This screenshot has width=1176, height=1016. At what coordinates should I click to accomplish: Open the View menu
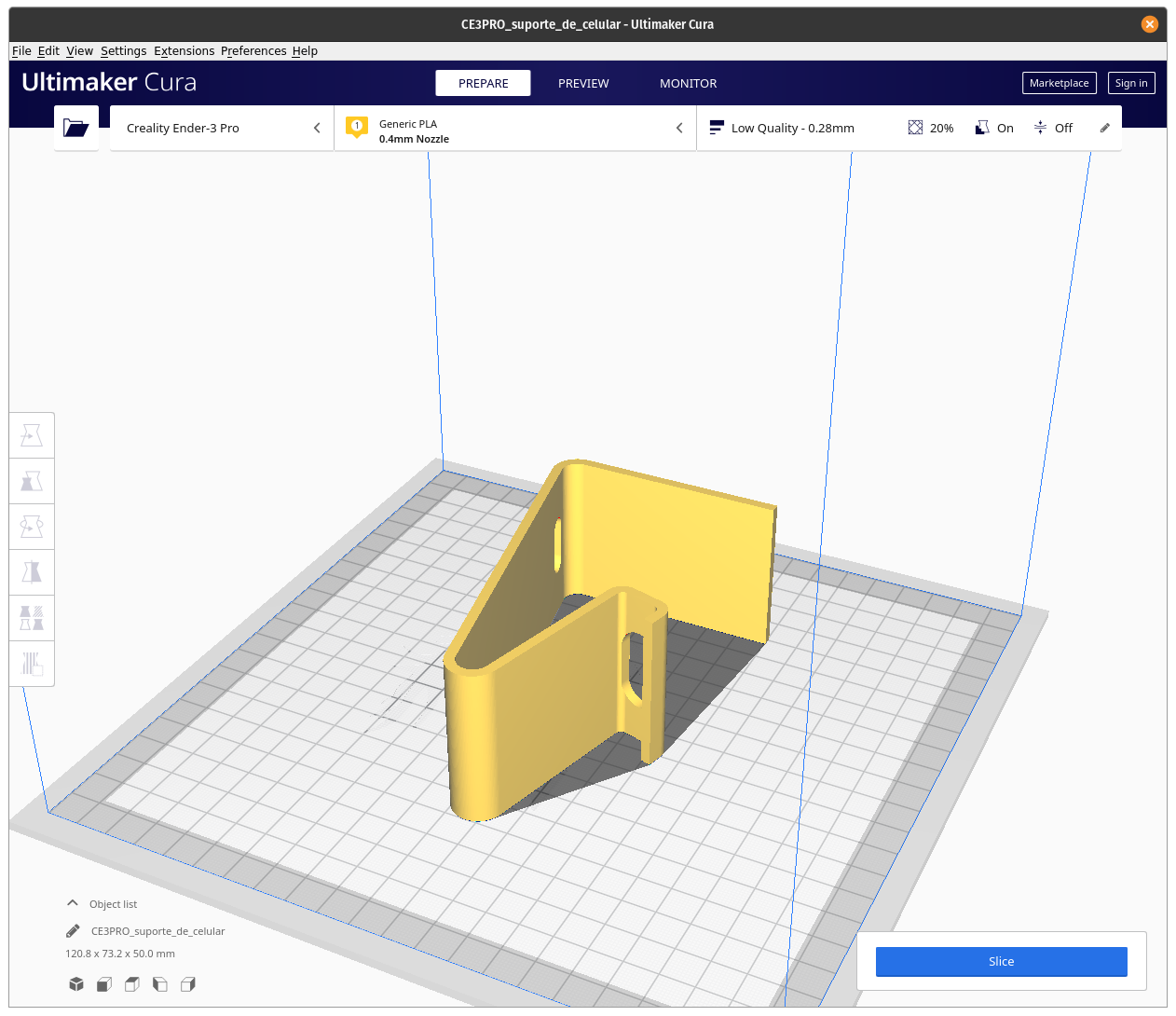(79, 51)
